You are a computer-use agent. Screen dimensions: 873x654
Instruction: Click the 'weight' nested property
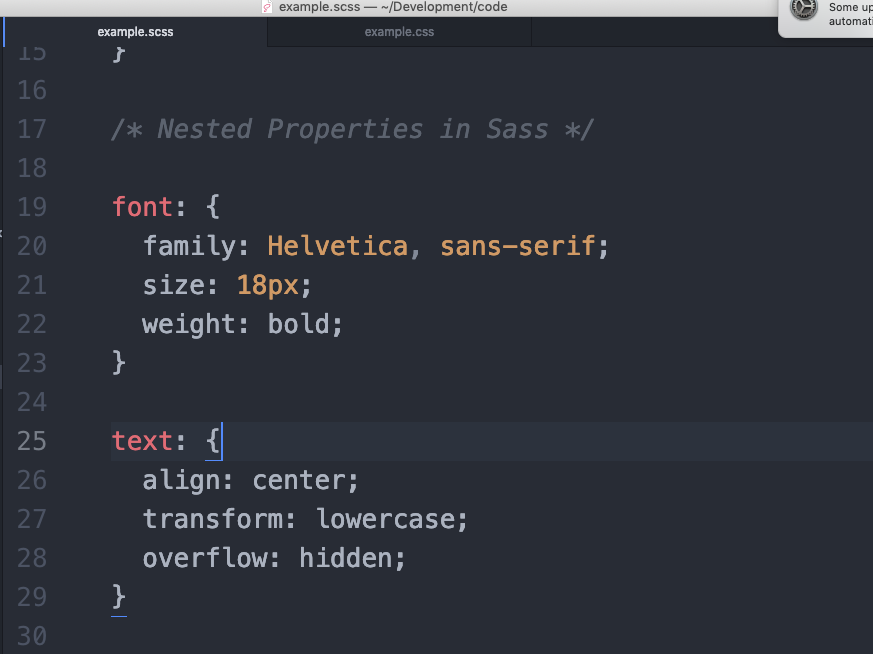[x=189, y=324]
